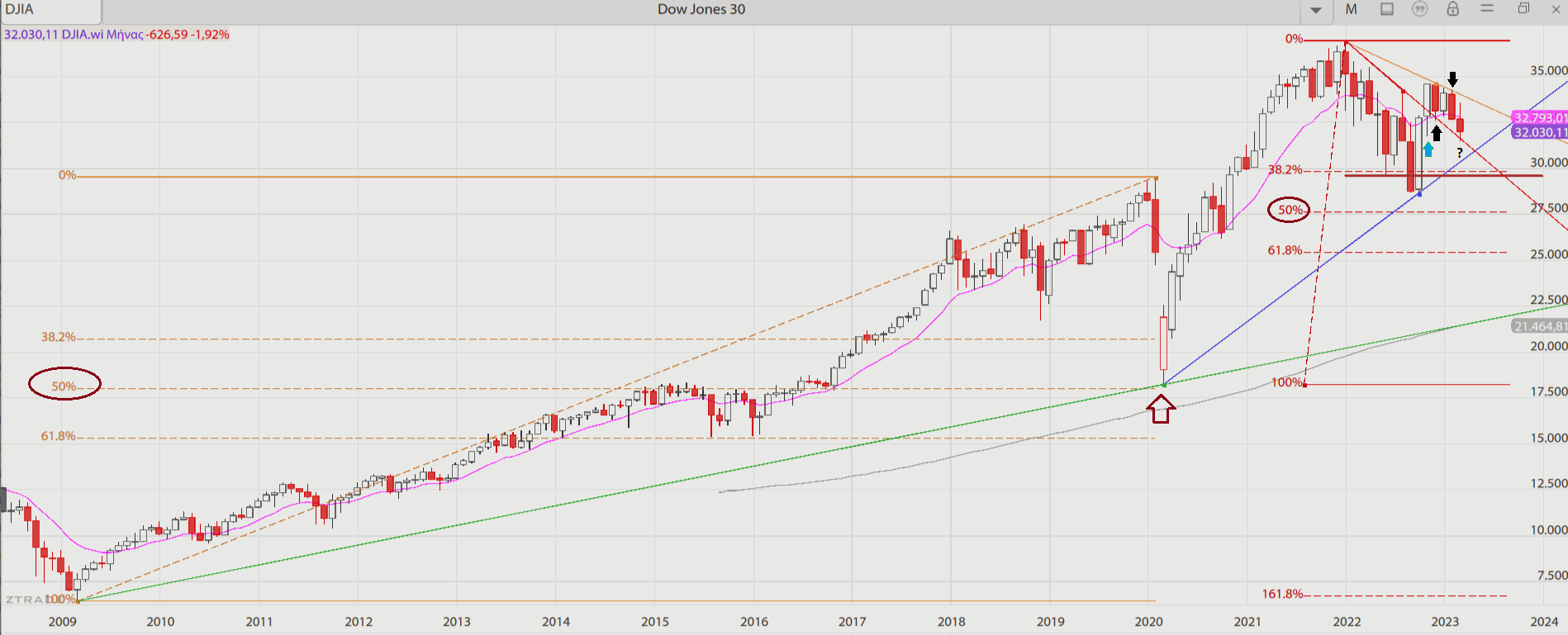Click the -626,59 -1,92% change value

188,35
